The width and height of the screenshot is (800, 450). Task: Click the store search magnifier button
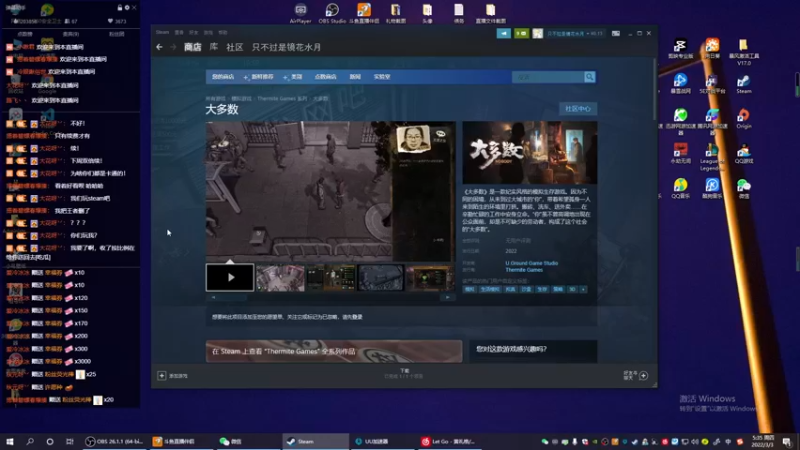[589, 77]
